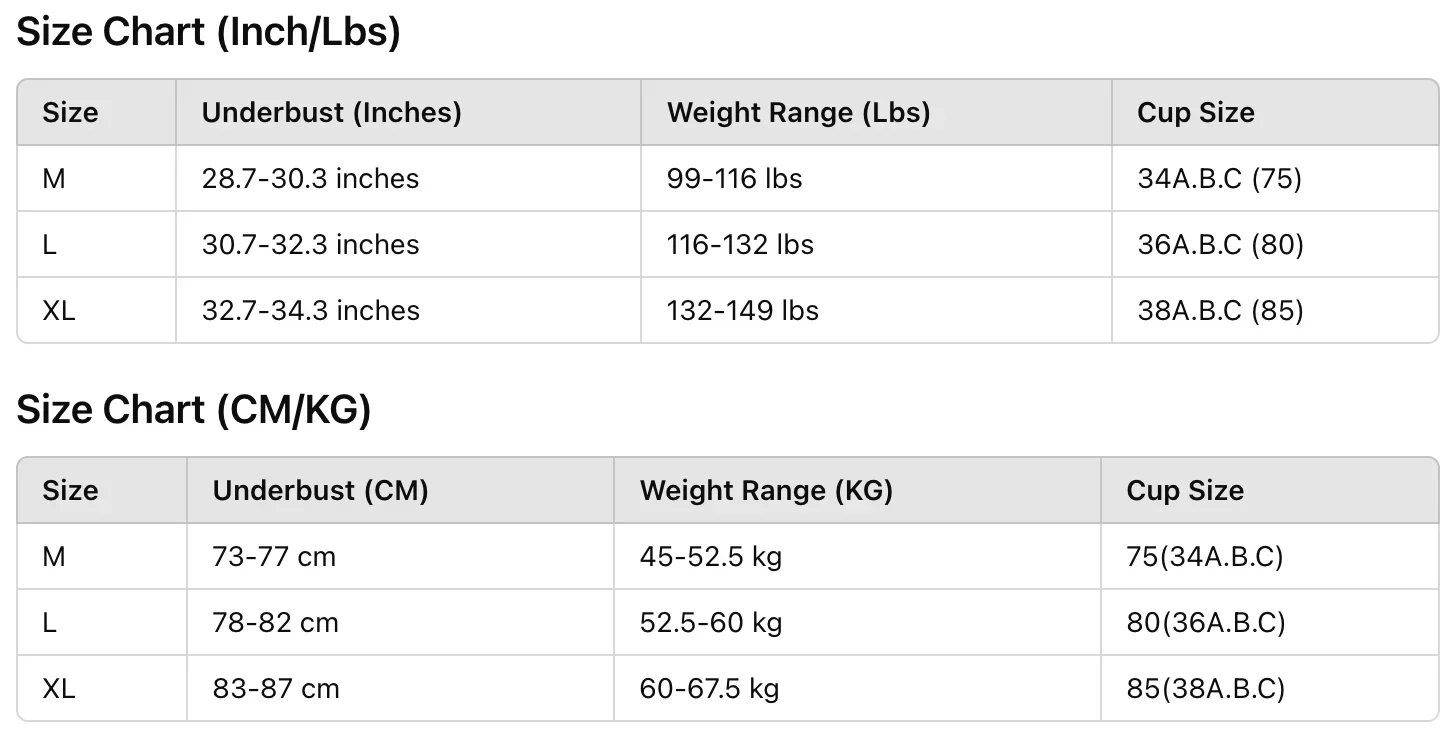Click the 60-67.5 kg cell
This screenshot has height=730, width=1446.
[709, 689]
